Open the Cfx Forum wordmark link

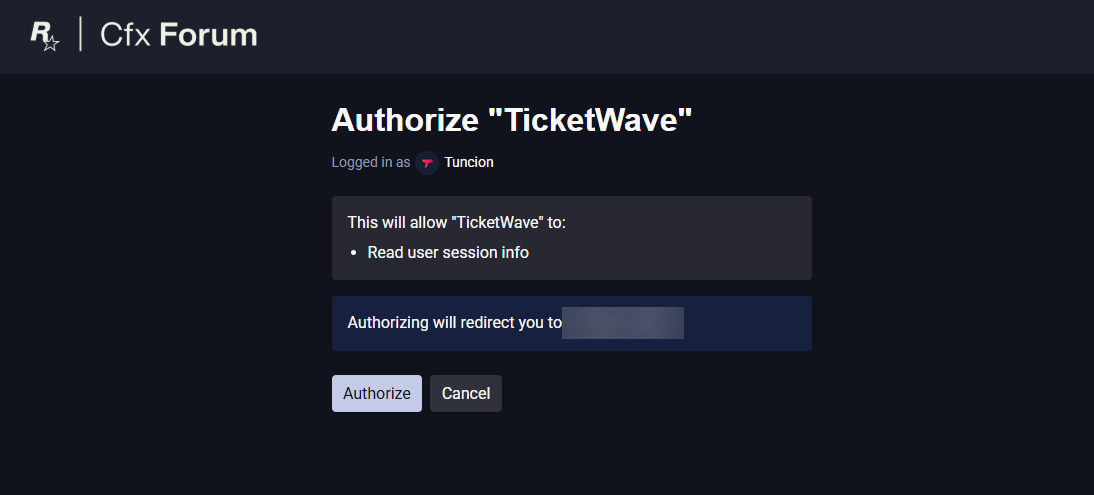[179, 35]
